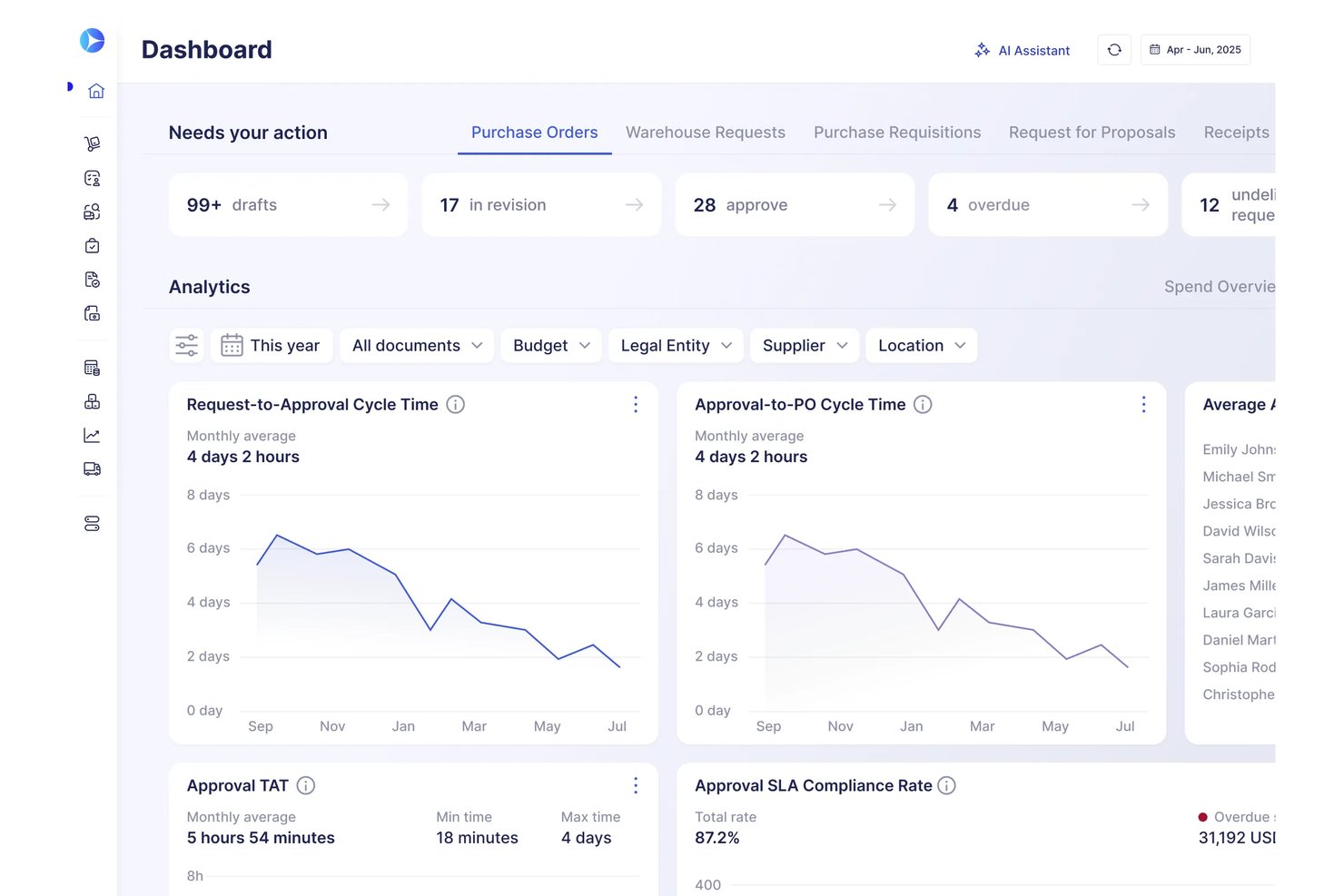
Task: Click info icon next to Approval SLA Compliance Rate
Action: 946,786
